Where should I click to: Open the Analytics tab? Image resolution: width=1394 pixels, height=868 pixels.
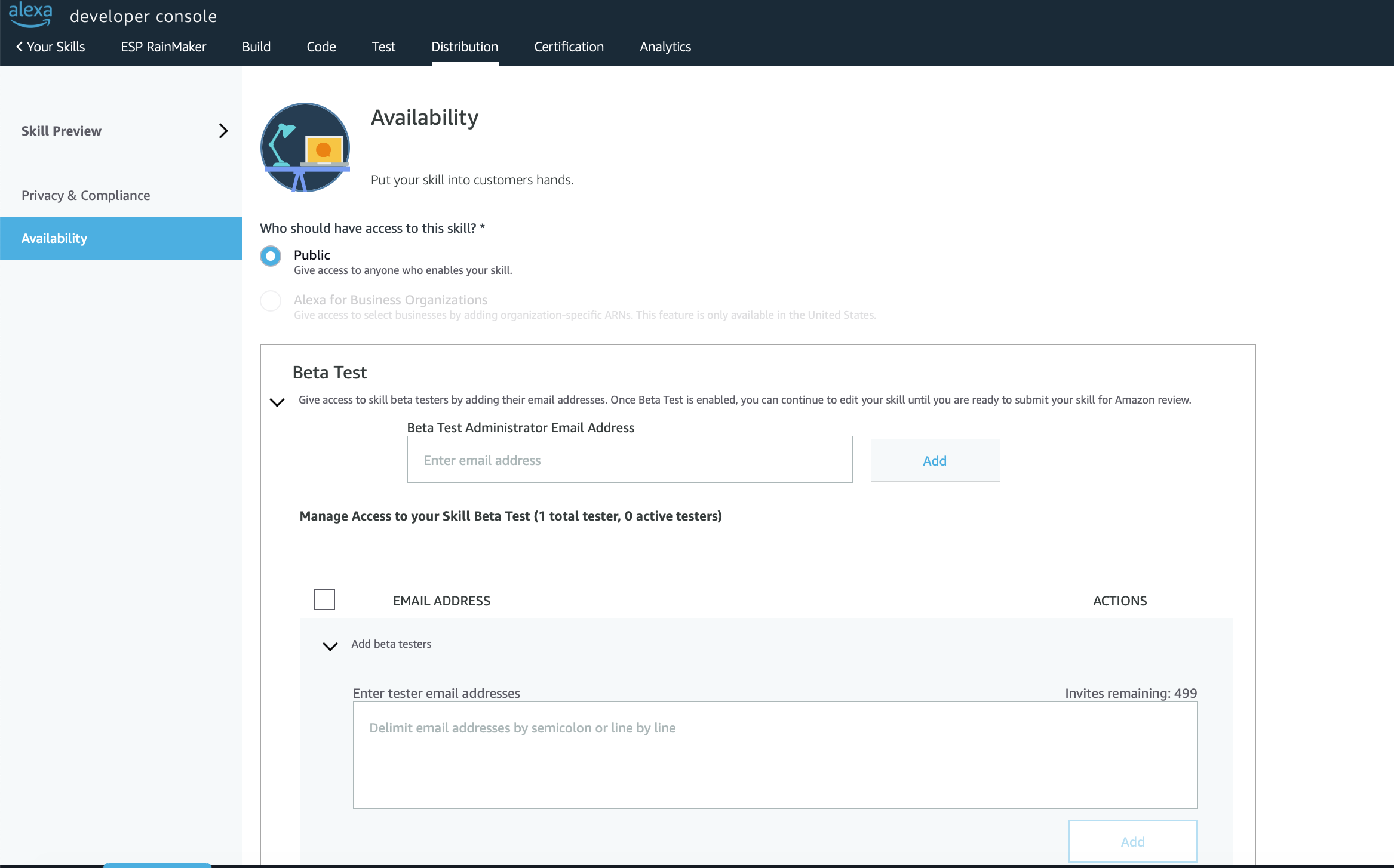pyautogui.click(x=665, y=47)
